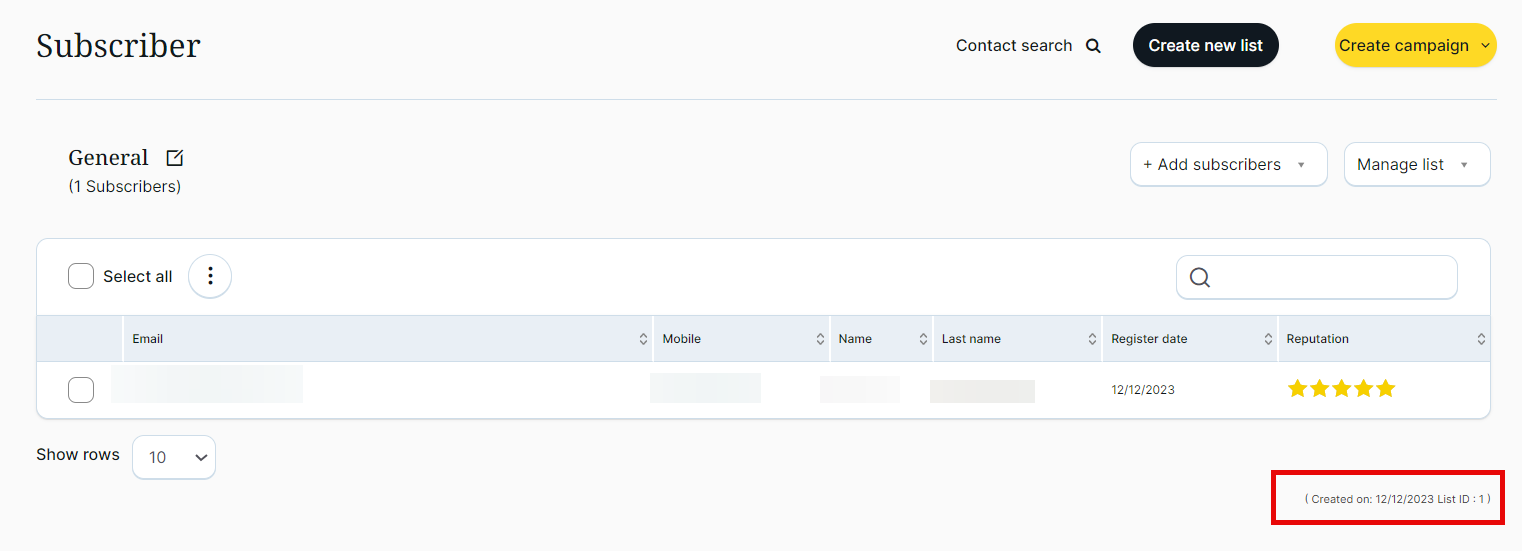Click the edit icon next to General
This screenshot has height=551, width=1522.
coord(175,158)
